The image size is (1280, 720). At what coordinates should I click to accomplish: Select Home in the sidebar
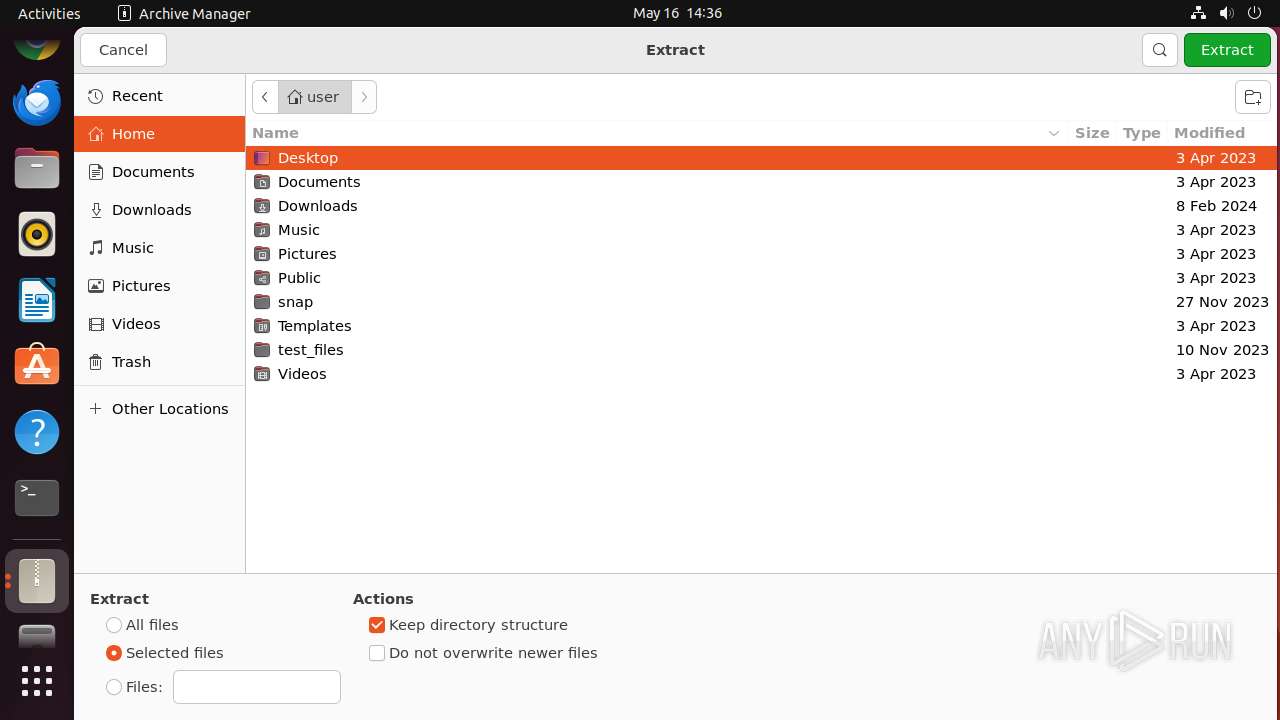click(x=159, y=134)
